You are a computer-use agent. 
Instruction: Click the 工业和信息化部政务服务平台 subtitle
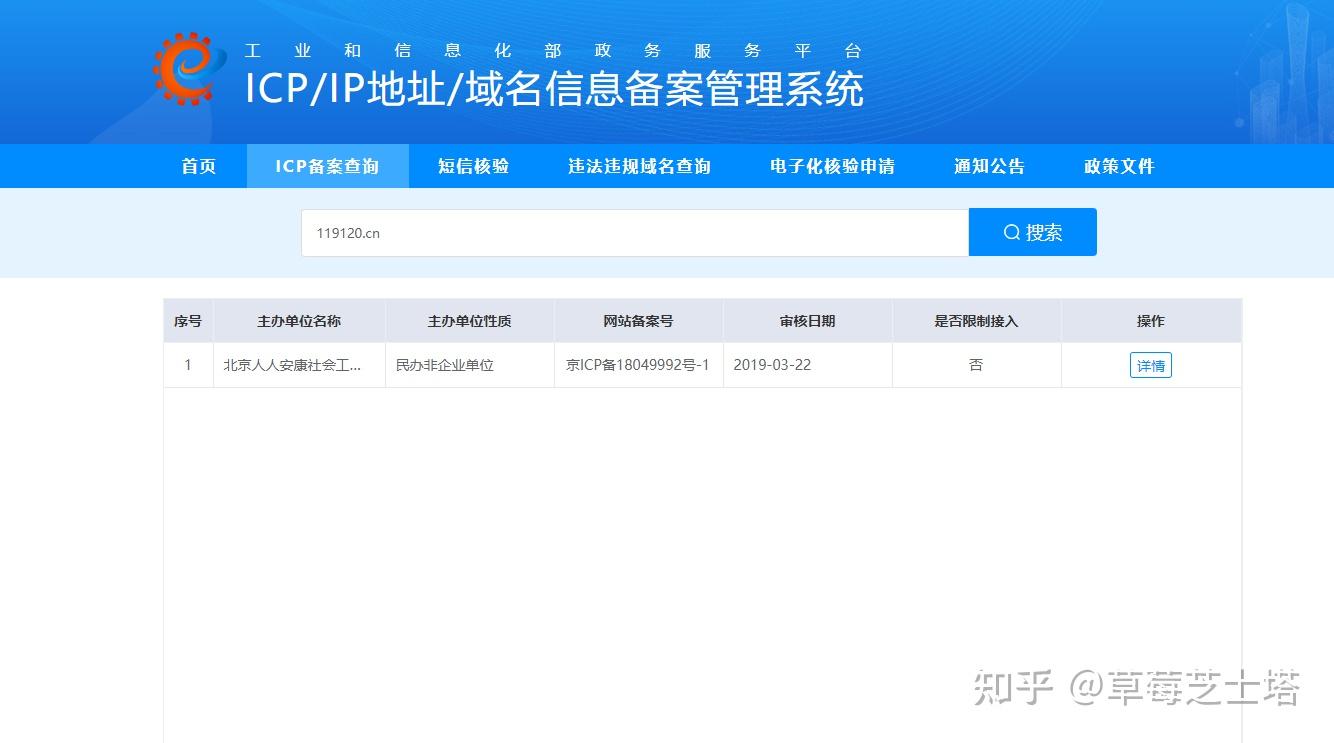tap(553, 51)
